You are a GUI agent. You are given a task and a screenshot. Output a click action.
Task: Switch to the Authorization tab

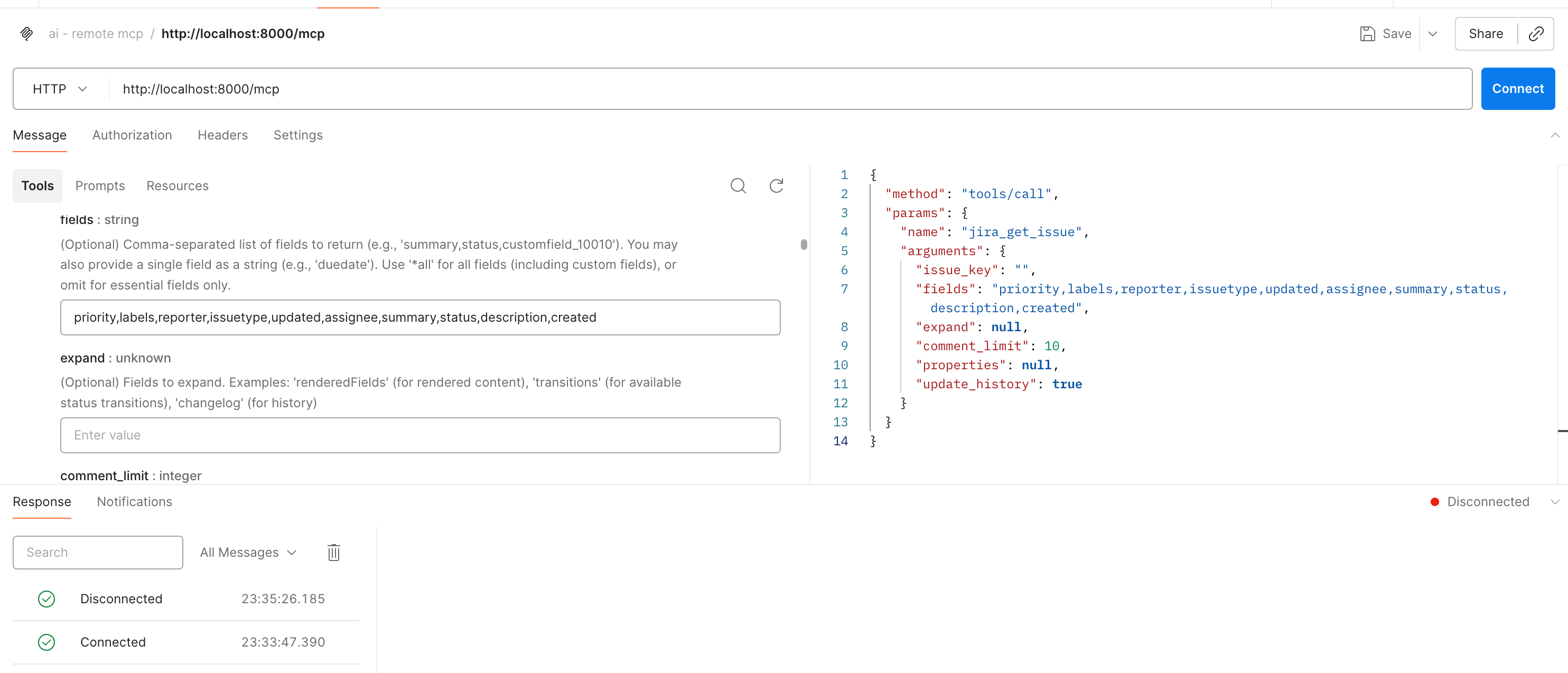pyautogui.click(x=132, y=135)
